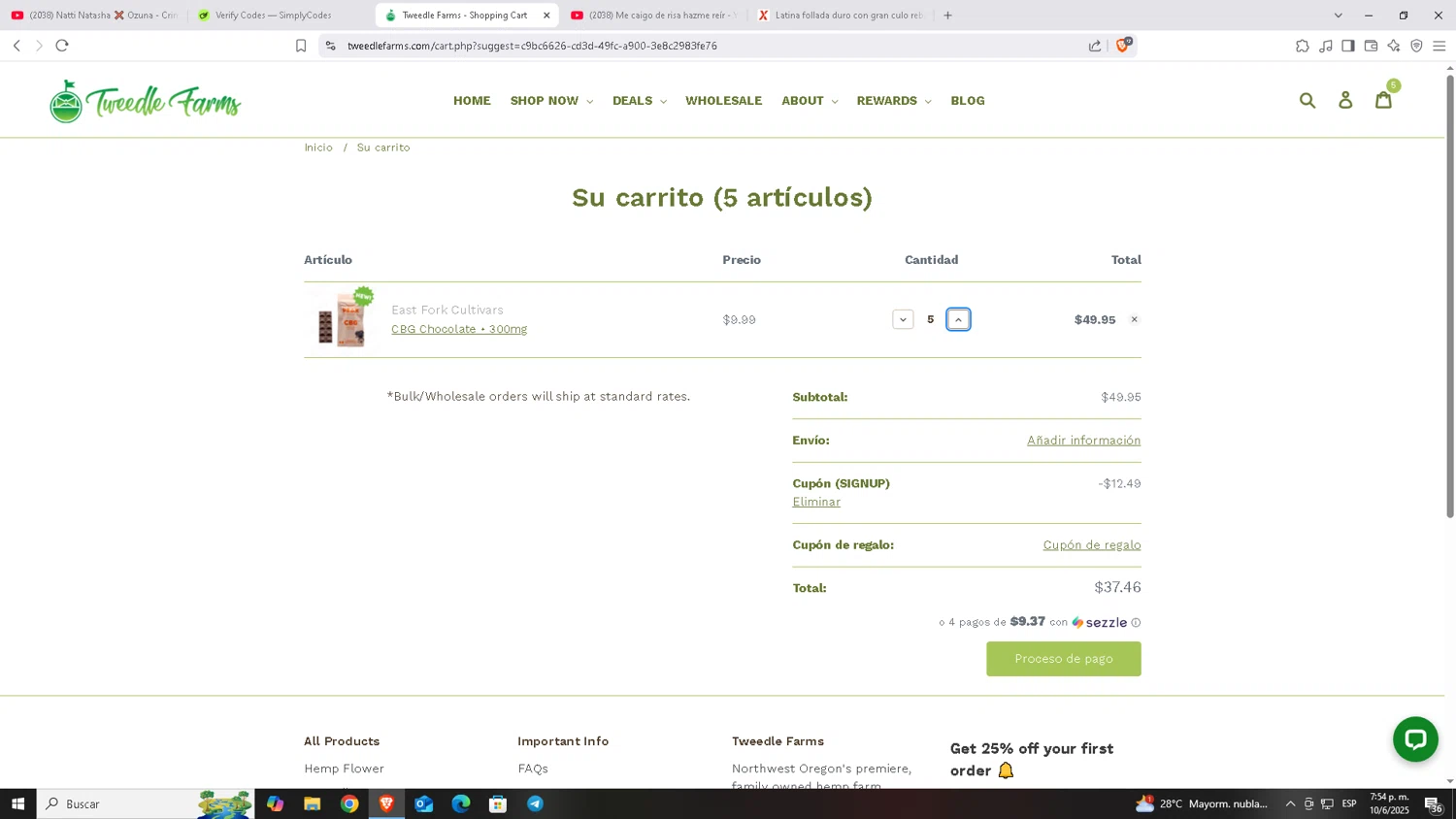Open the user account icon
Screen dimensions: 1456x819
click(x=1345, y=100)
